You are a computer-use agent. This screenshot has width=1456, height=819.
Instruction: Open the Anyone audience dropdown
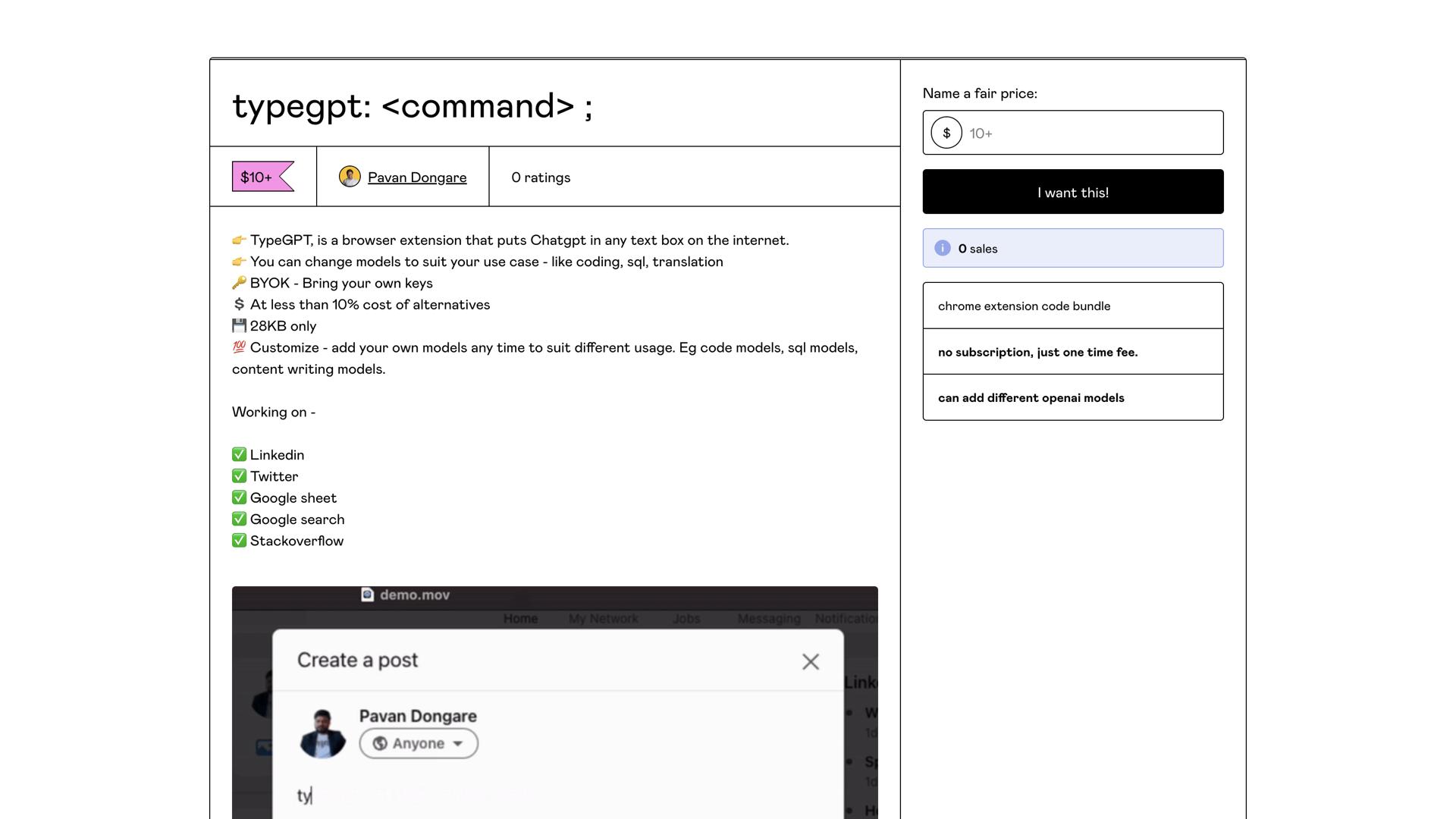(419, 743)
